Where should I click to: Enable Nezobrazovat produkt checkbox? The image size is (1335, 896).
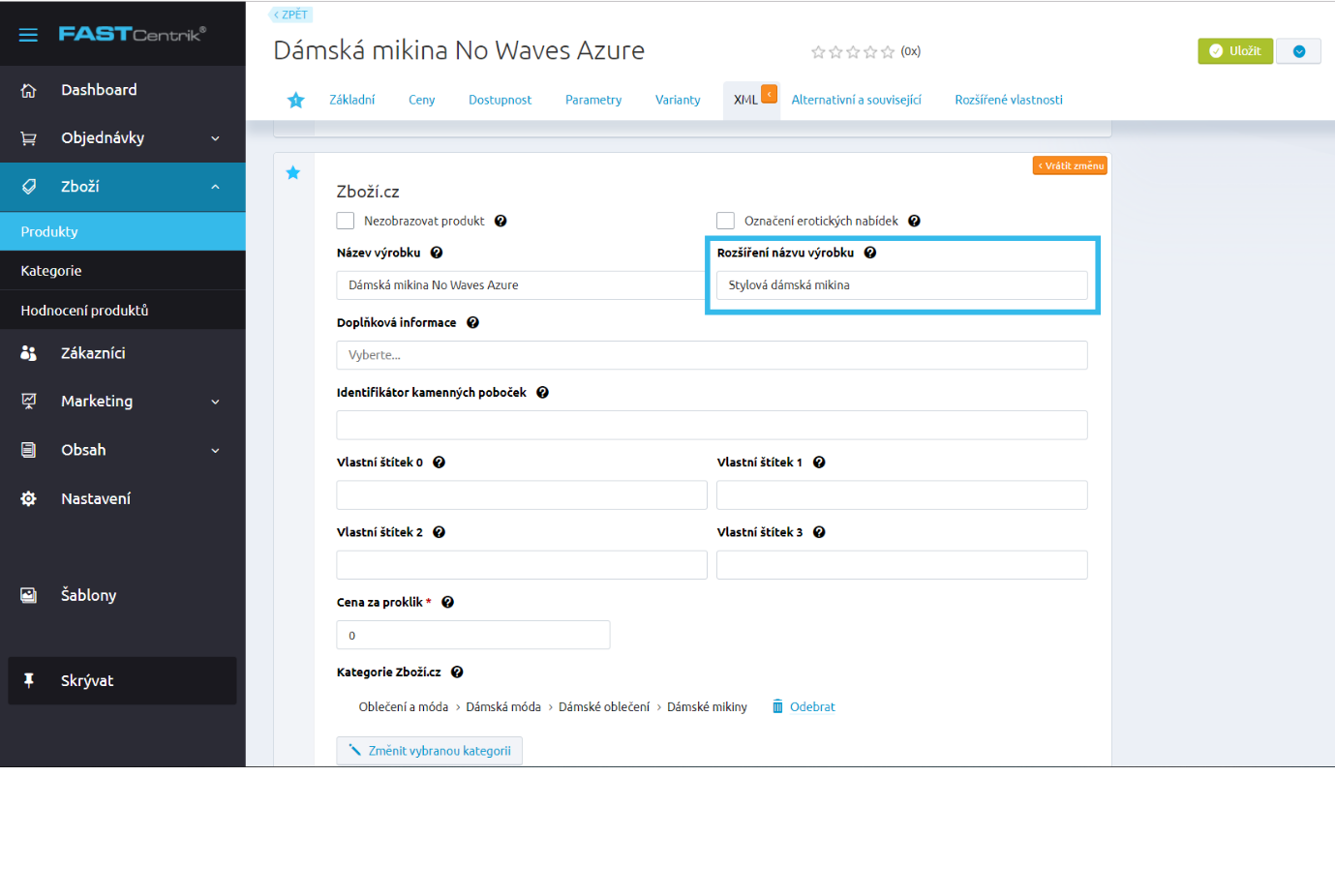(346, 221)
